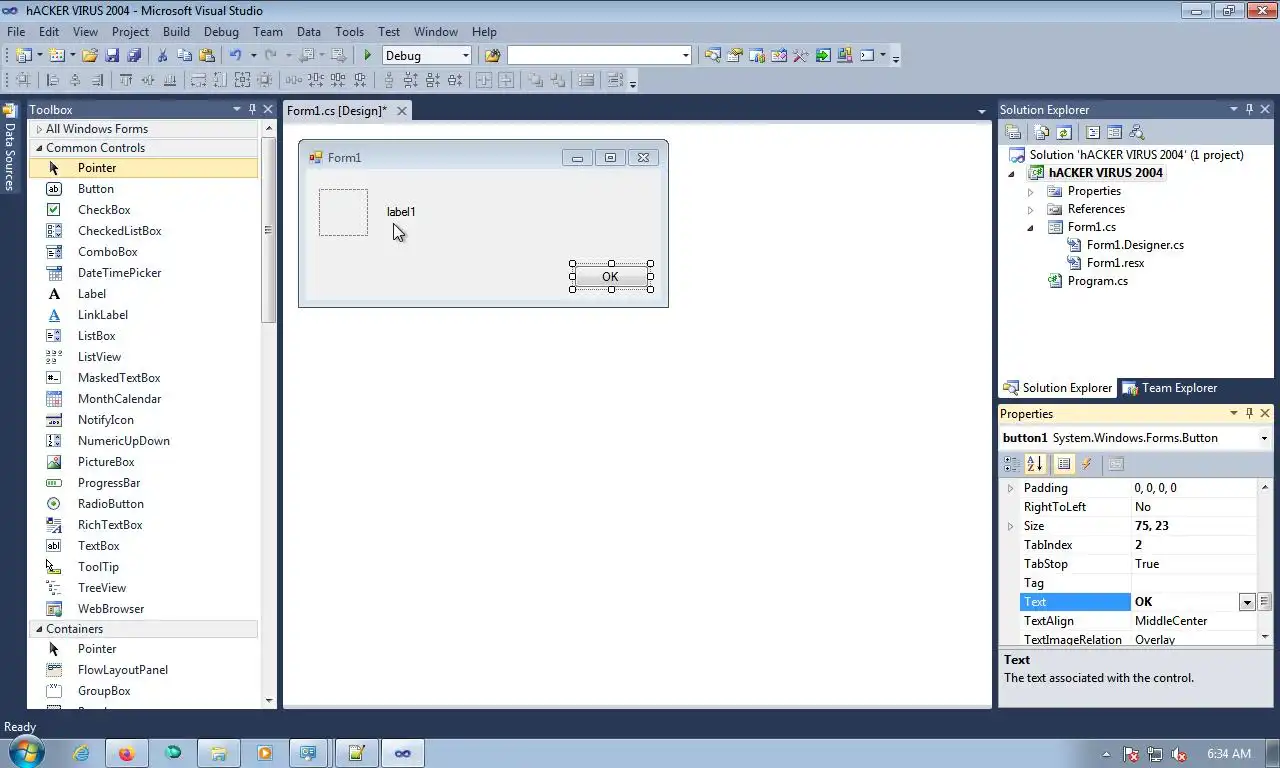
Task: Click the Center Horizontally layout icon
Action: click(483, 80)
